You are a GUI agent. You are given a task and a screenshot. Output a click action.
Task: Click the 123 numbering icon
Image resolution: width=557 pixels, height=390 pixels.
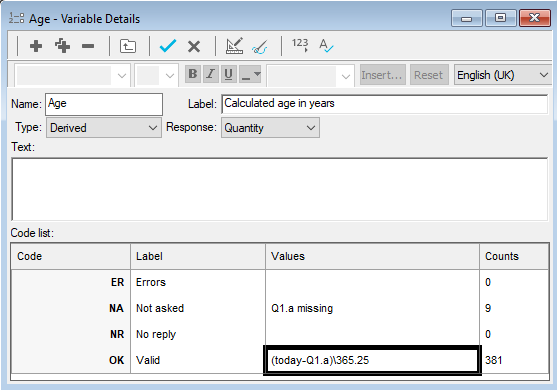[300, 45]
